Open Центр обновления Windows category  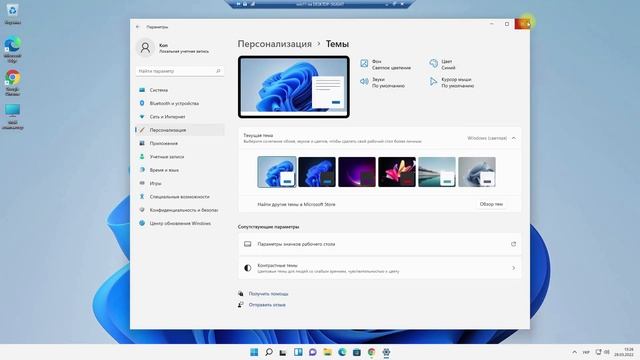[180, 223]
